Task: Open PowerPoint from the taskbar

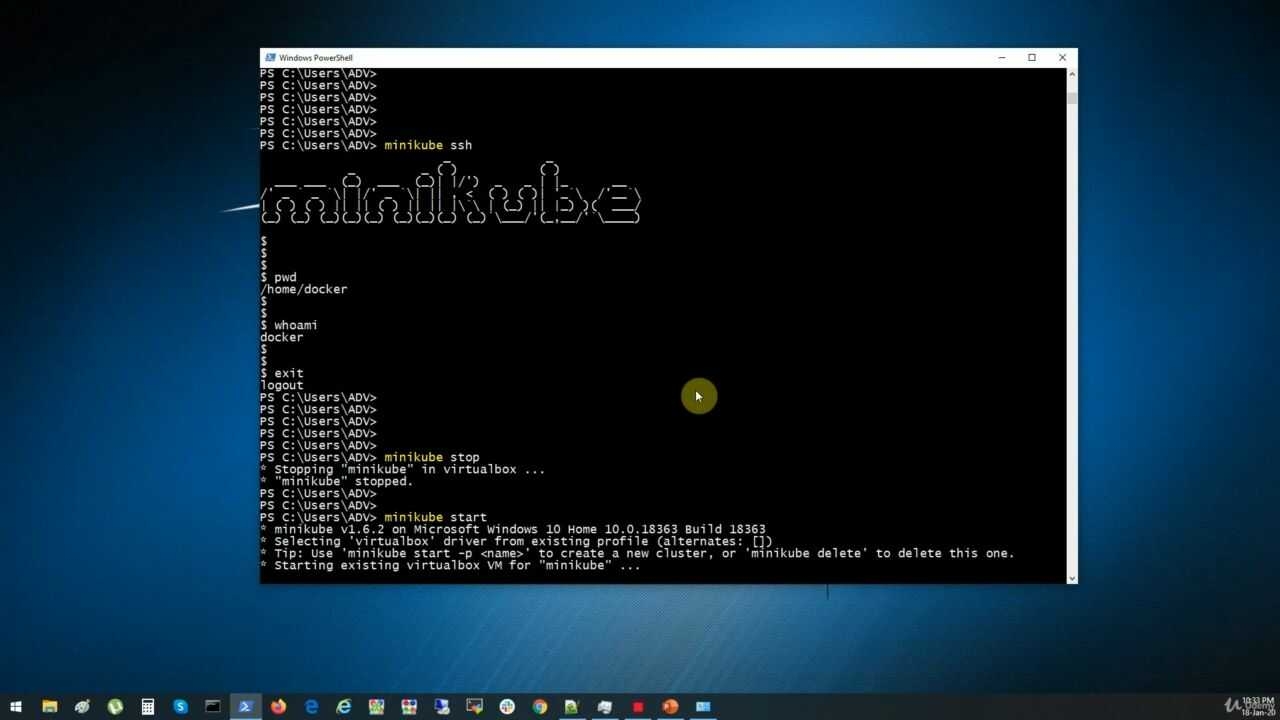Action: click(670, 706)
